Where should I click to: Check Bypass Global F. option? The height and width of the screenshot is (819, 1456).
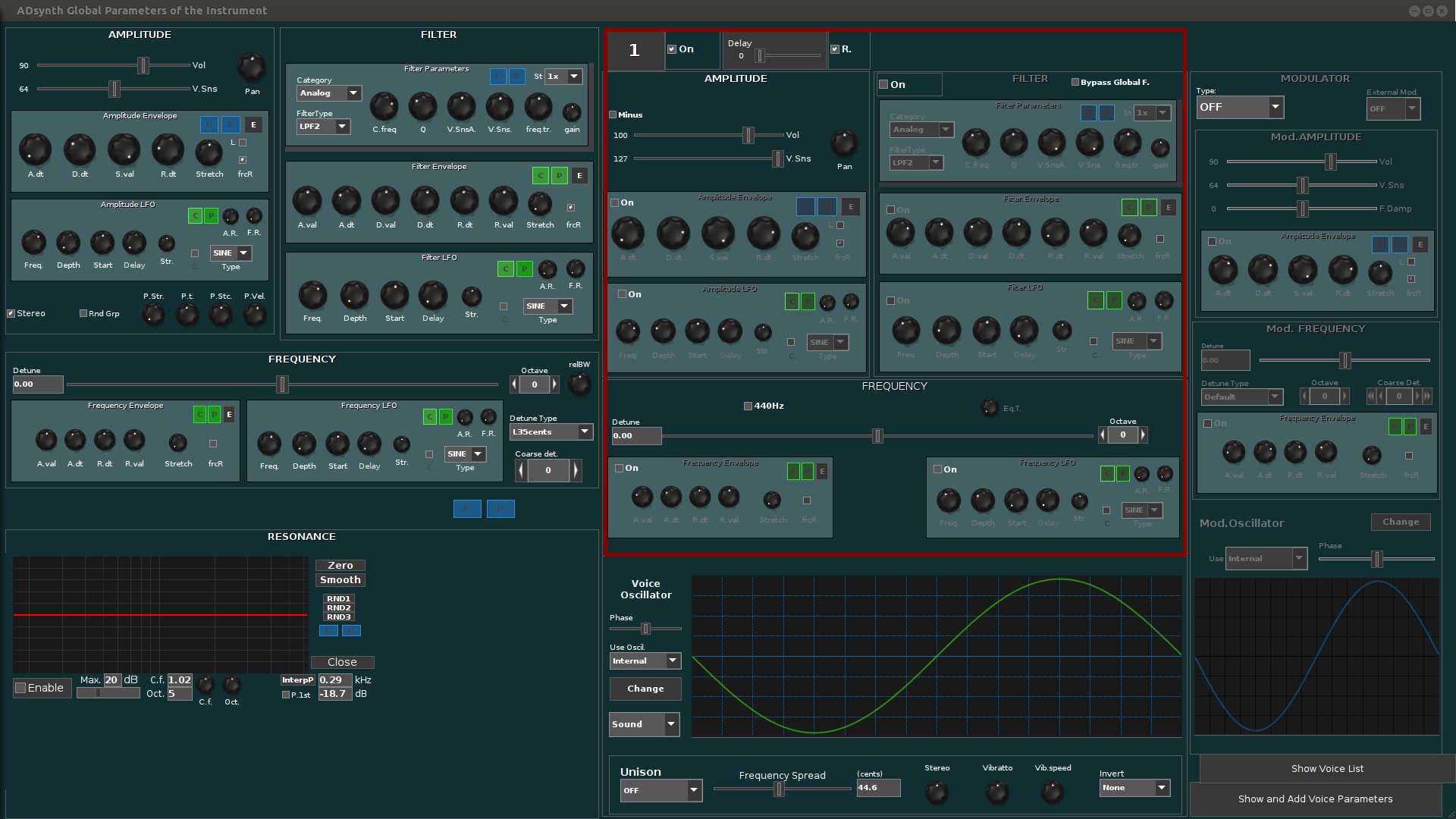click(x=1075, y=82)
